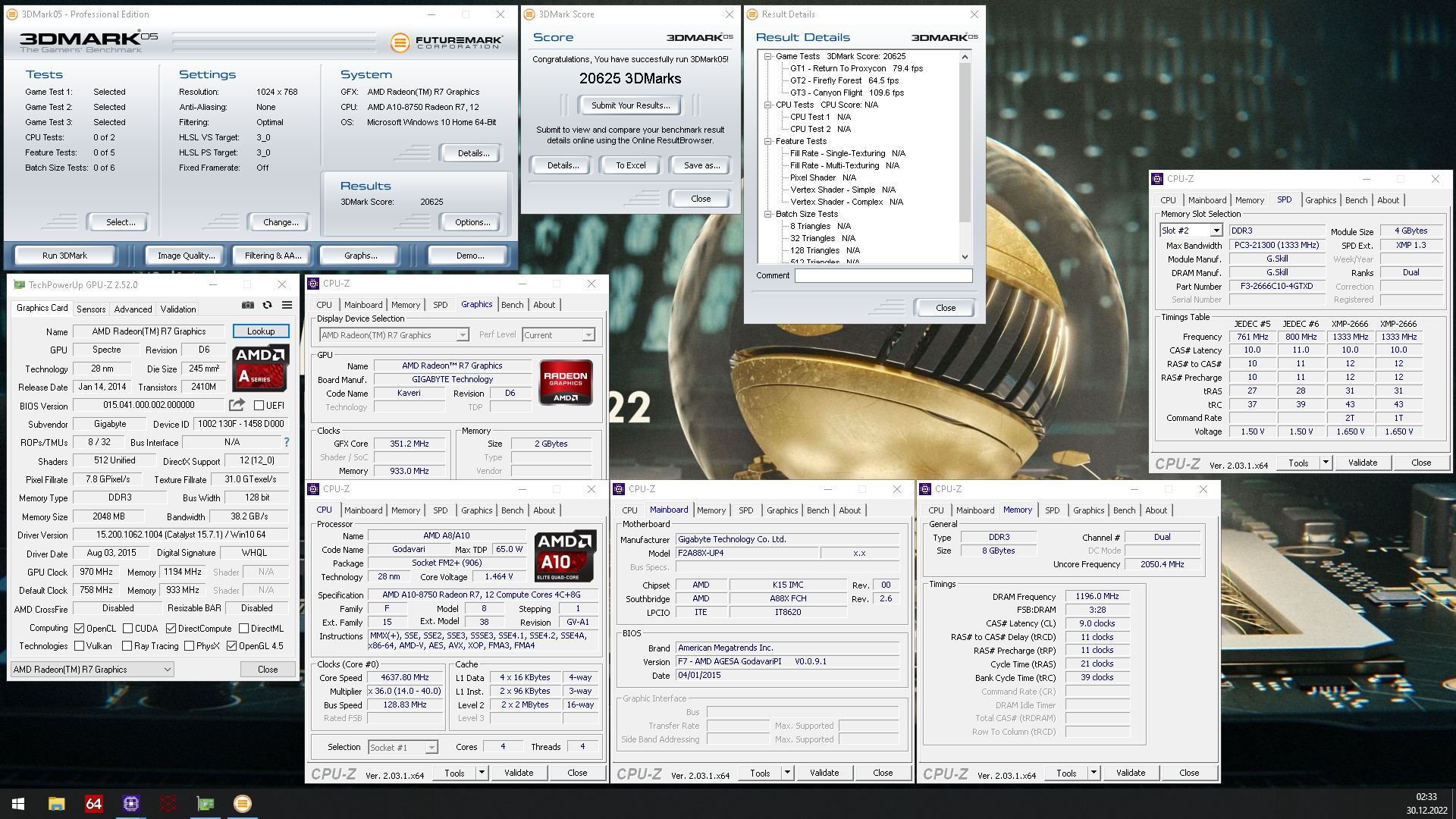
Task: Click To Excel button
Action: tap(631, 165)
